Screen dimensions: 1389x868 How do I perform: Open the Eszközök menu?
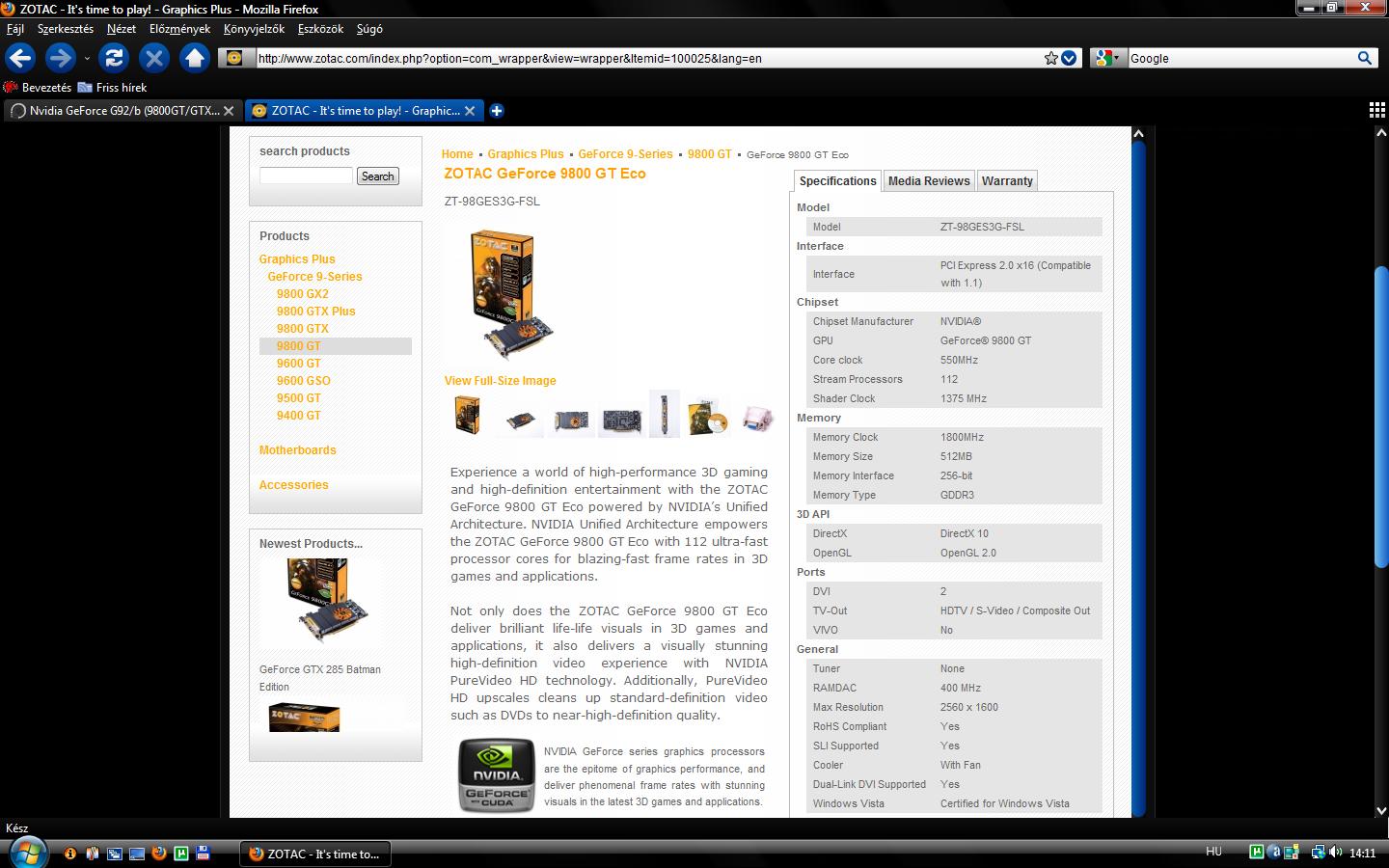tap(320, 29)
